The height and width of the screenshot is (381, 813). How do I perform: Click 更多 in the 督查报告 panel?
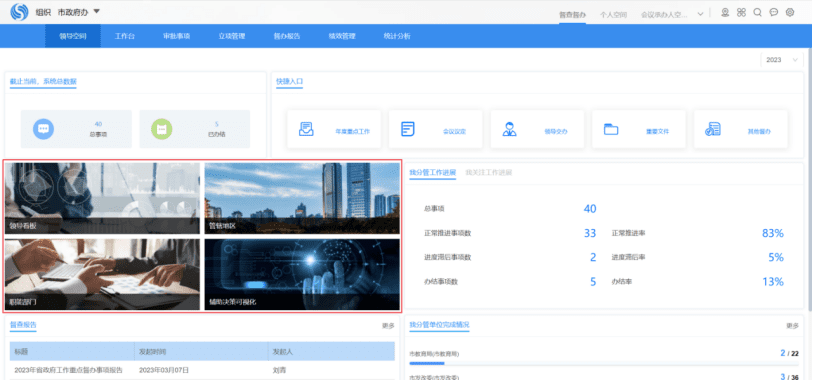[388, 326]
